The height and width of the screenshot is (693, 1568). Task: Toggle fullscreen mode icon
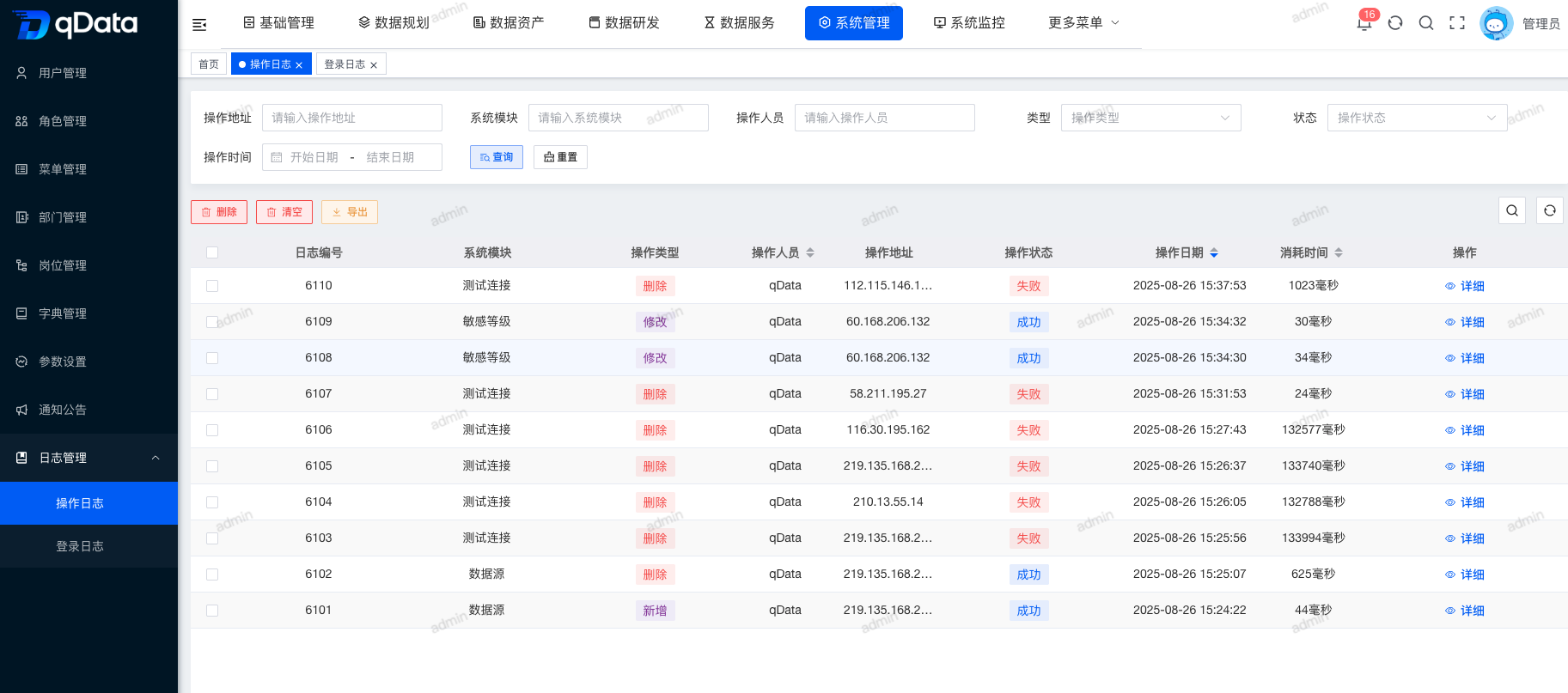point(1457,23)
